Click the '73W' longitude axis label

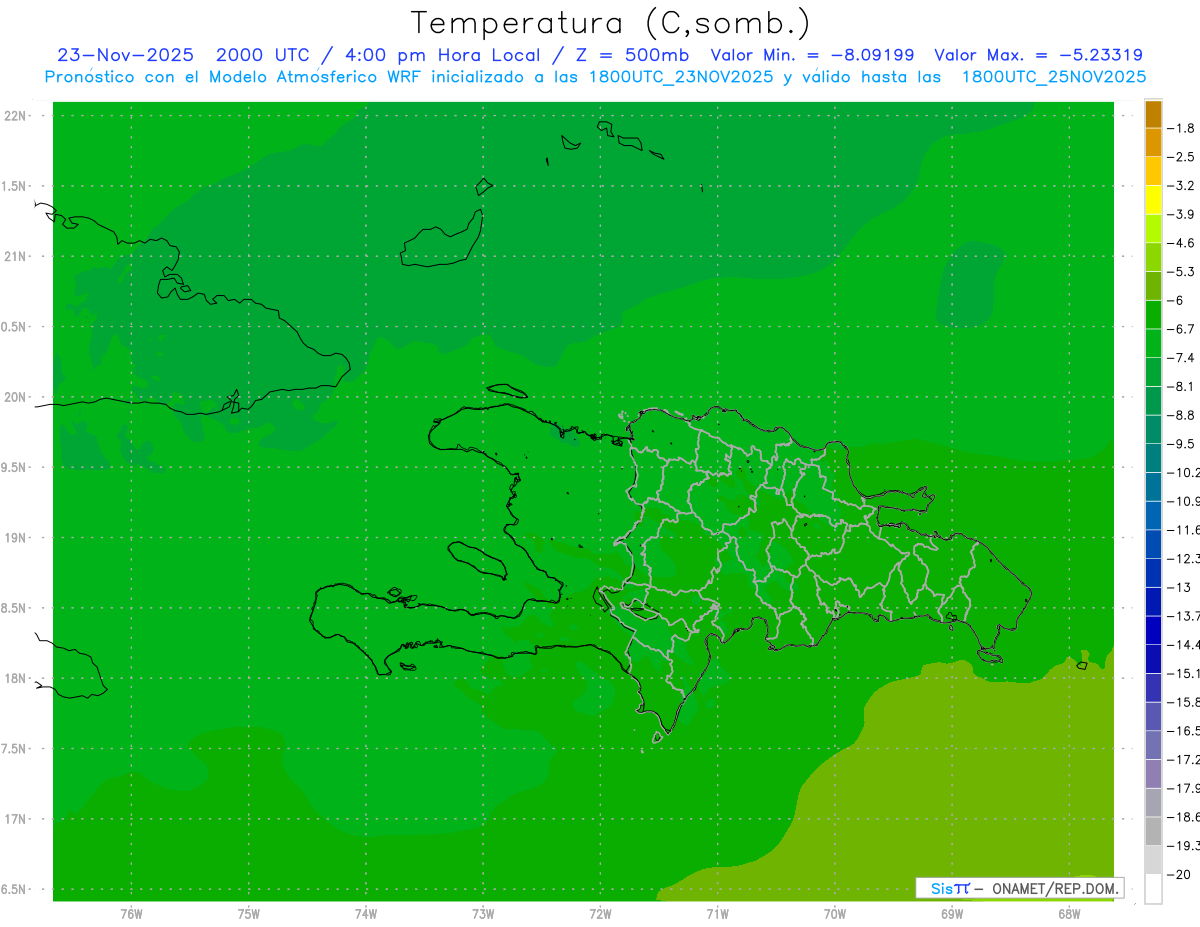pyautogui.click(x=483, y=914)
